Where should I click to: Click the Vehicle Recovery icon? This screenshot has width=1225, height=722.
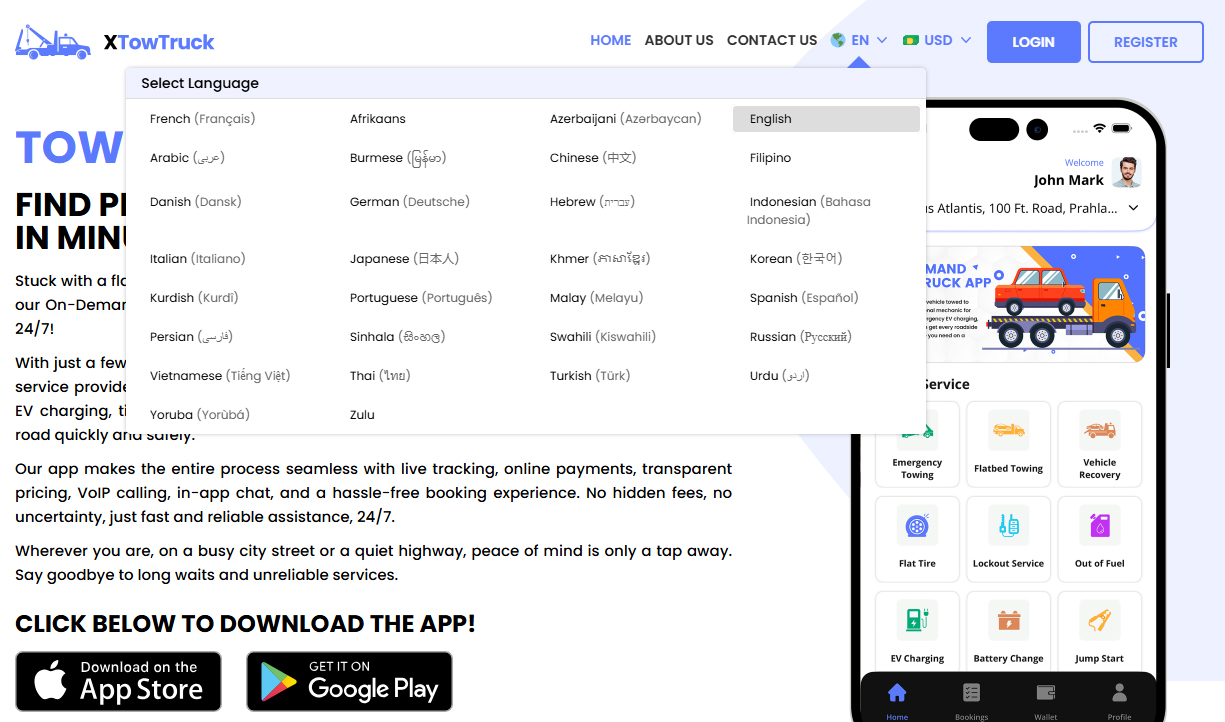(1099, 431)
